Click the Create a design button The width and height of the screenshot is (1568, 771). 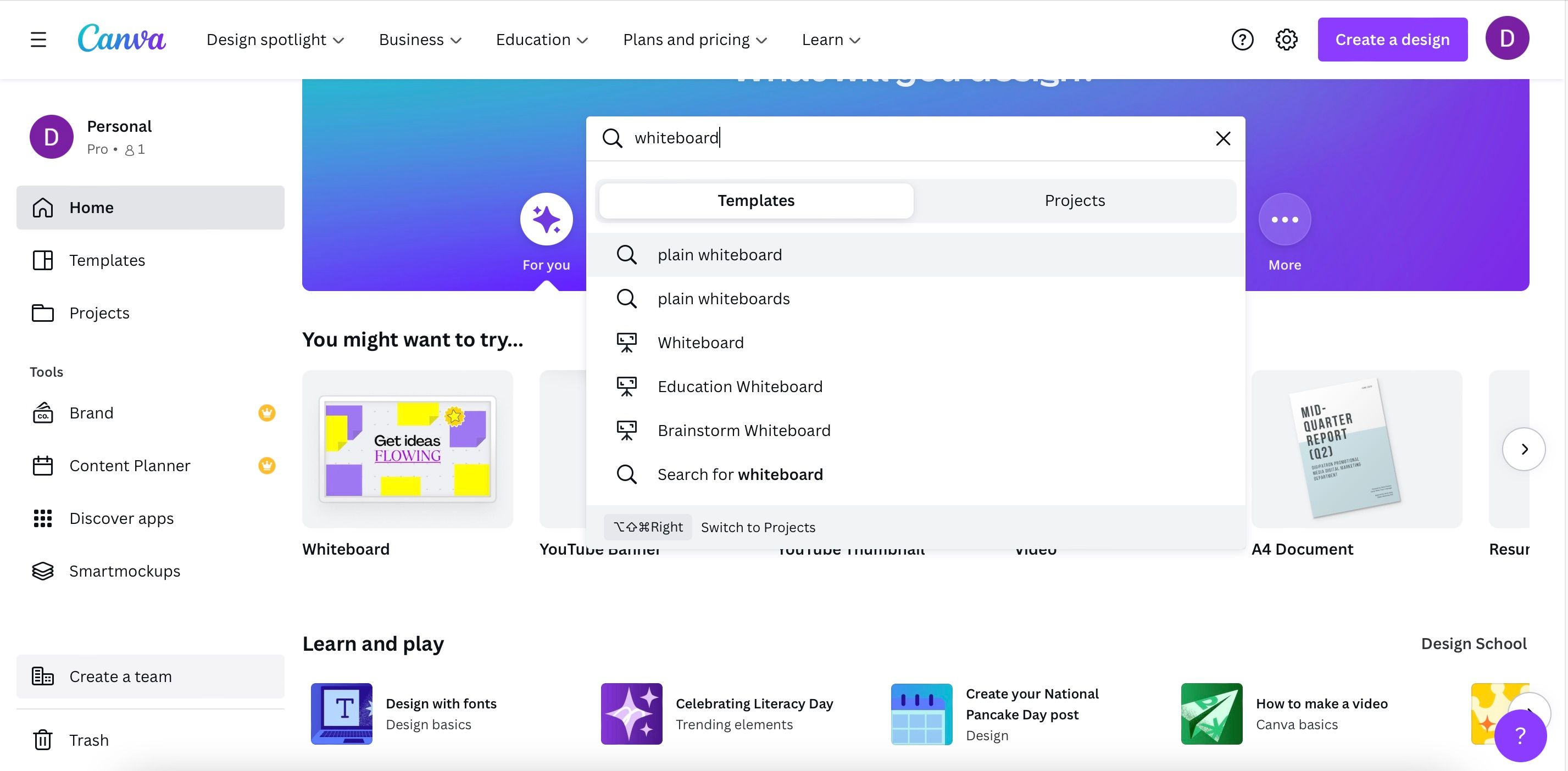coord(1392,39)
